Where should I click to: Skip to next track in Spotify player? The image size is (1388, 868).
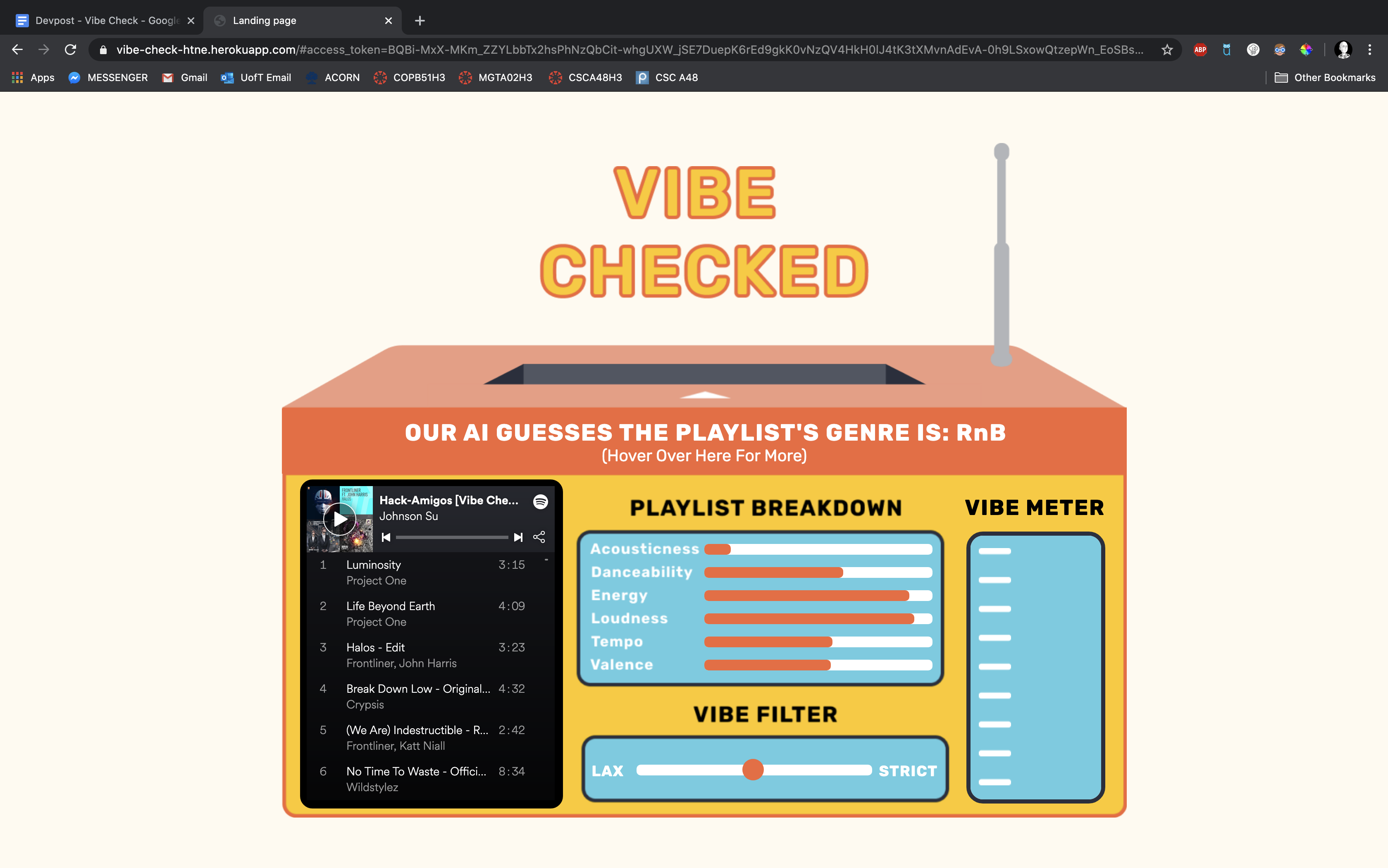[x=518, y=537]
